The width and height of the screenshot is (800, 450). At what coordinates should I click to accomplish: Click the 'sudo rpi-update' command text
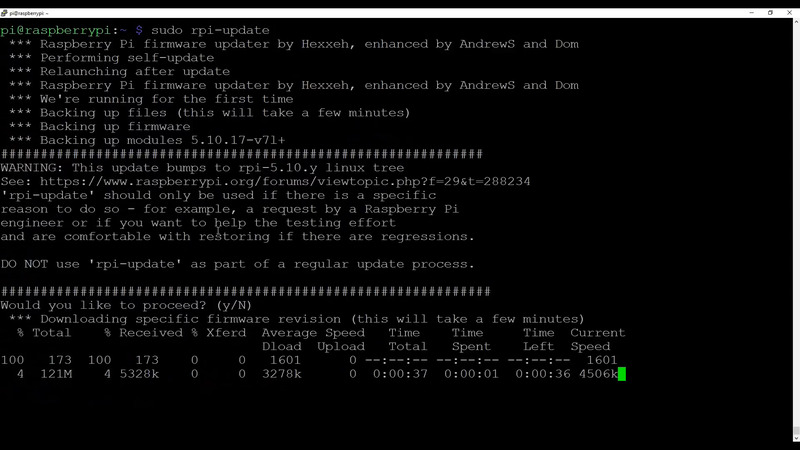tap(210, 30)
